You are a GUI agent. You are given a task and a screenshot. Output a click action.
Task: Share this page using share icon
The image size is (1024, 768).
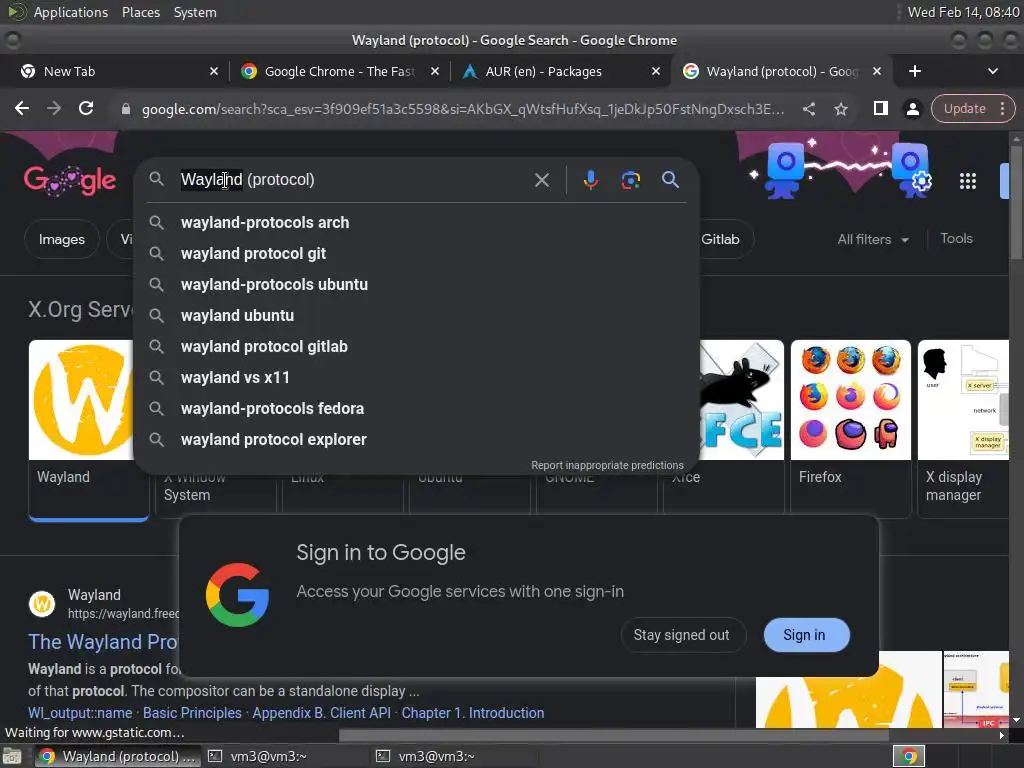tap(808, 109)
